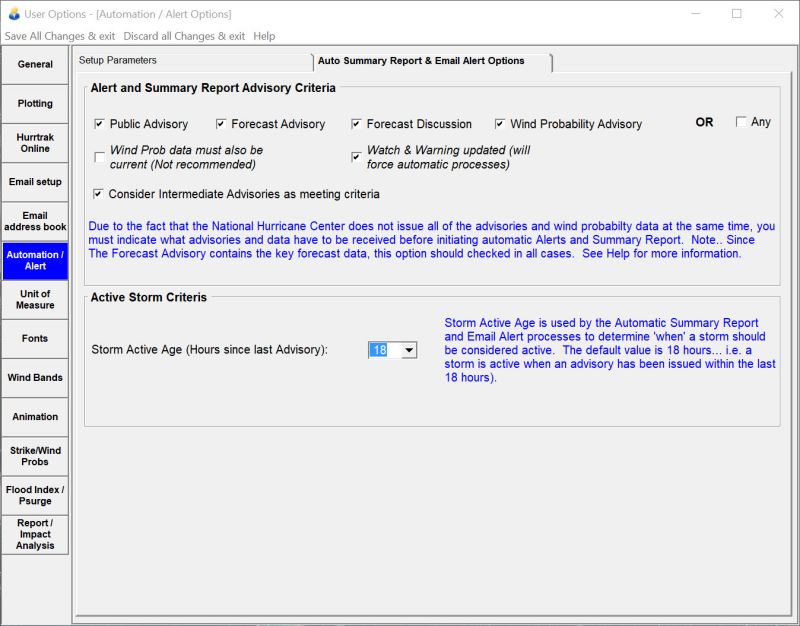The width and height of the screenshot is (800, 626).
Task: Go to the Plotting options section
Action: coord(35,104)
